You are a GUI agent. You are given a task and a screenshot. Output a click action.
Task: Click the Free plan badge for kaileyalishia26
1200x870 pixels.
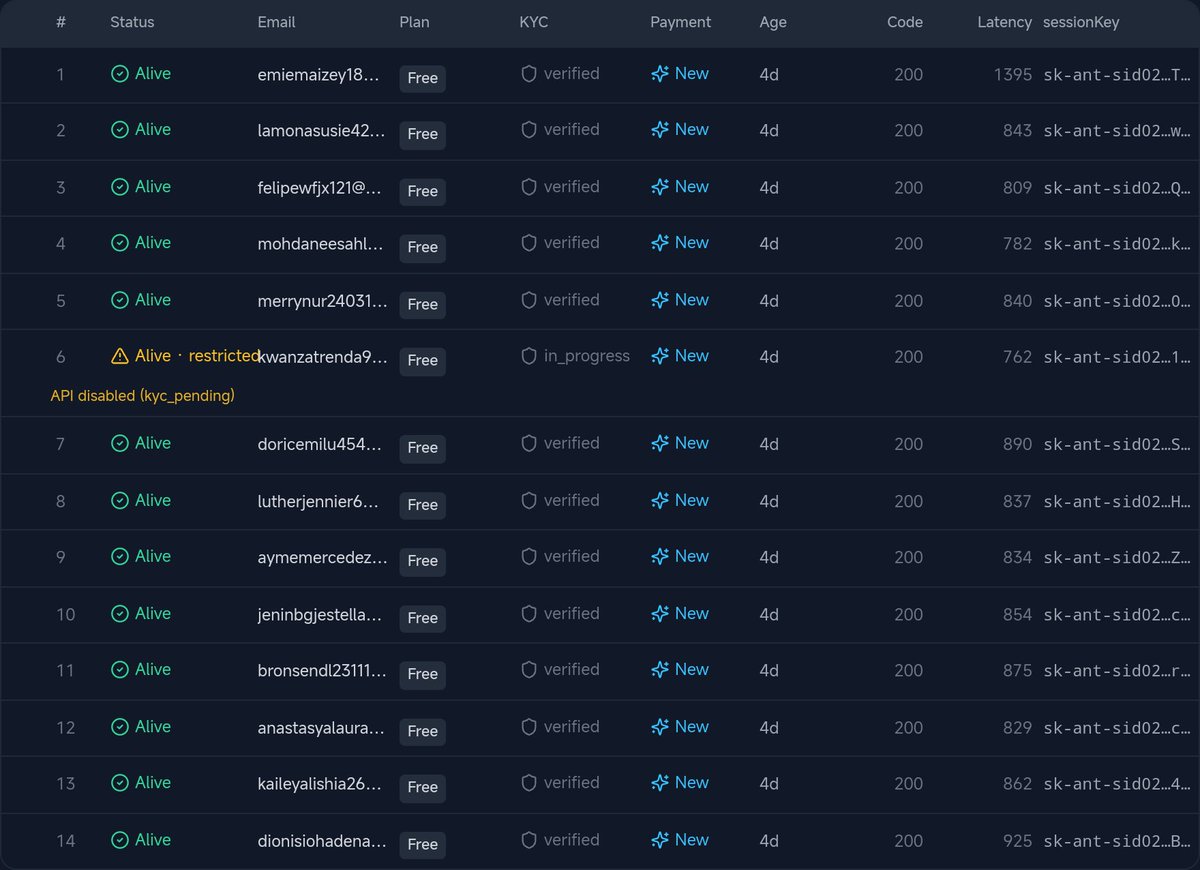click(x=423, y=787)
